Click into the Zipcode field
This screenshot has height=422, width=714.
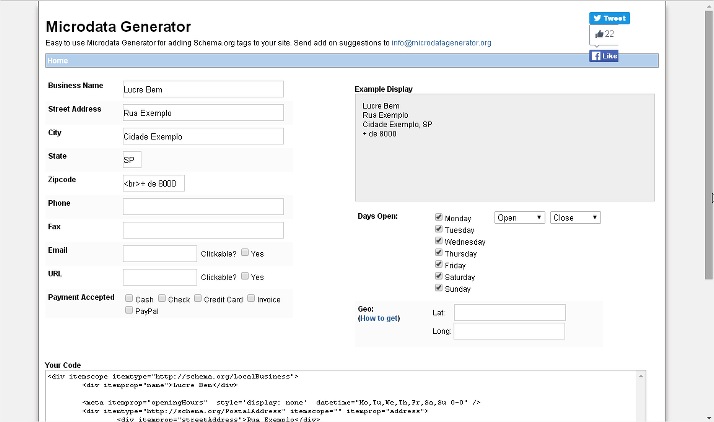154,183
